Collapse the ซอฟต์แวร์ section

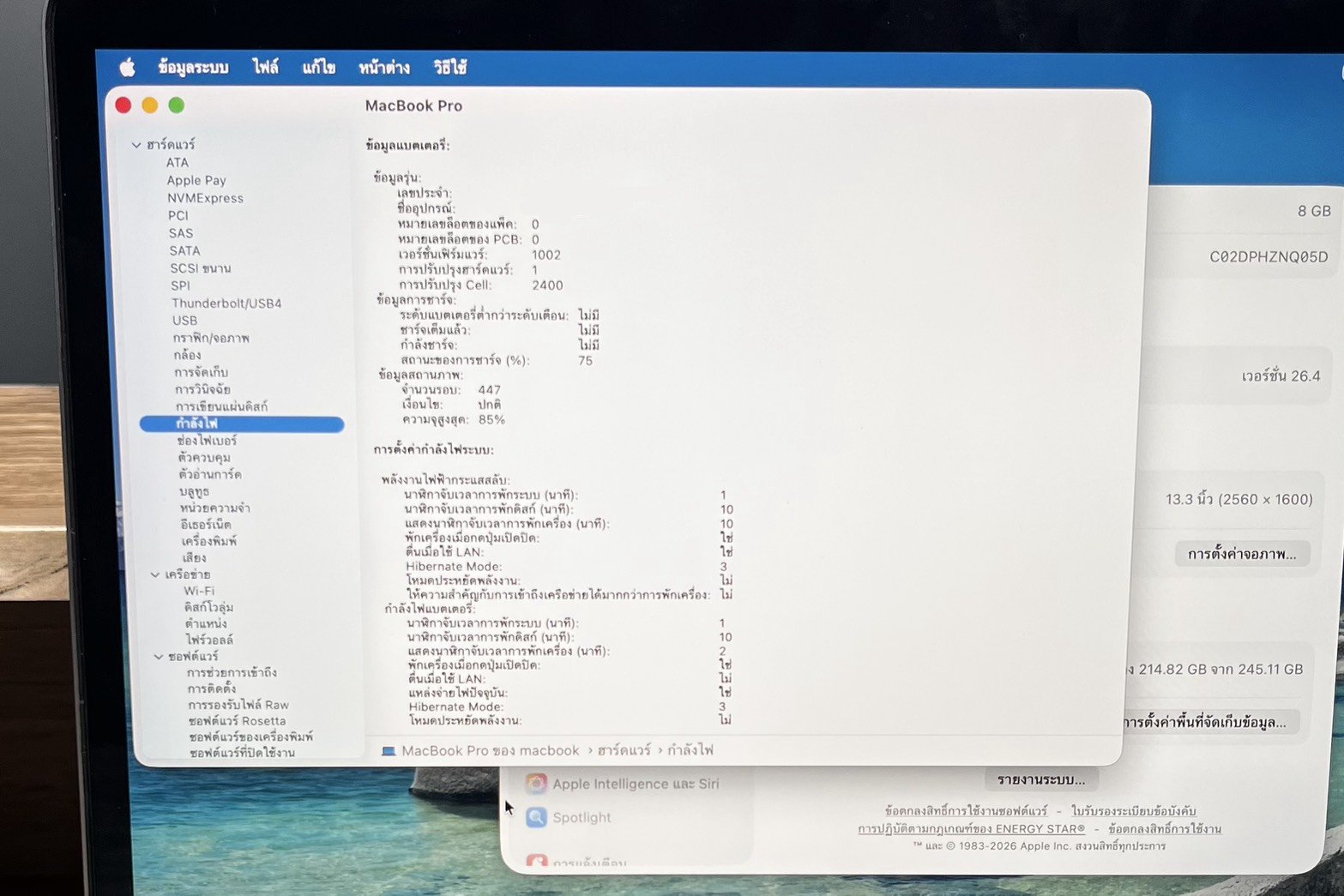[x=159, y=657]
